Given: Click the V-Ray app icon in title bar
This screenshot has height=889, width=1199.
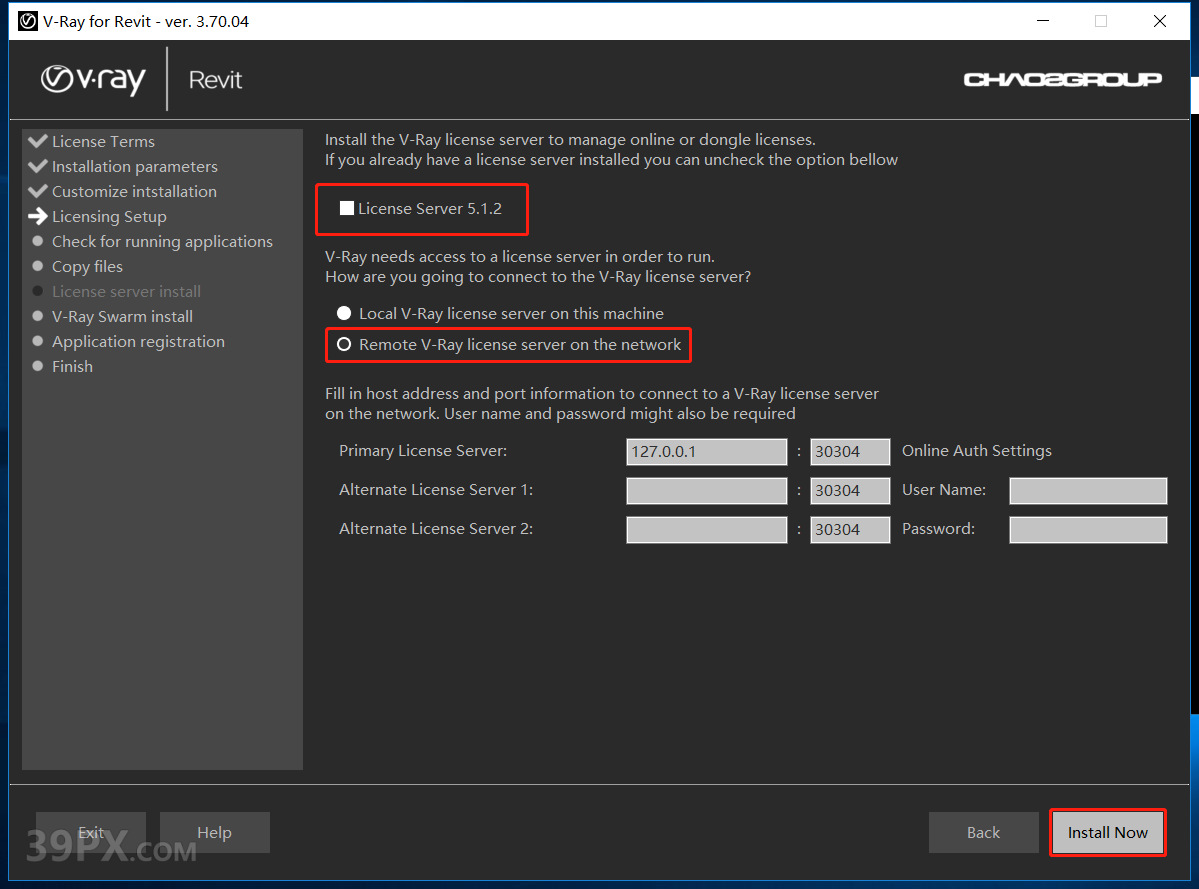Looking at the screenshot, I should point(28,21).
